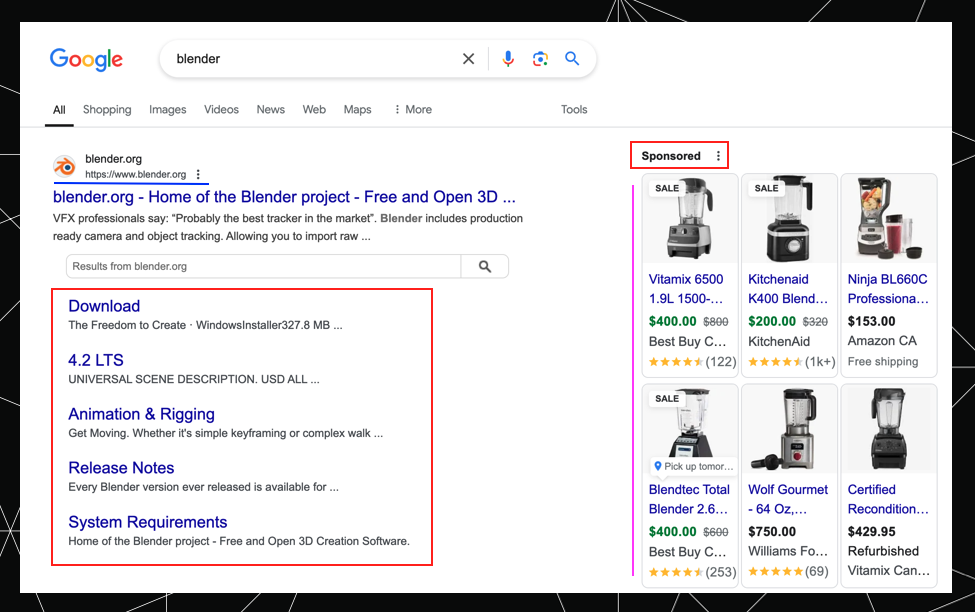Open the Download sitelink
Viewport: 975px width, 612px height.
pyautogui.click(x=104, y=306)
